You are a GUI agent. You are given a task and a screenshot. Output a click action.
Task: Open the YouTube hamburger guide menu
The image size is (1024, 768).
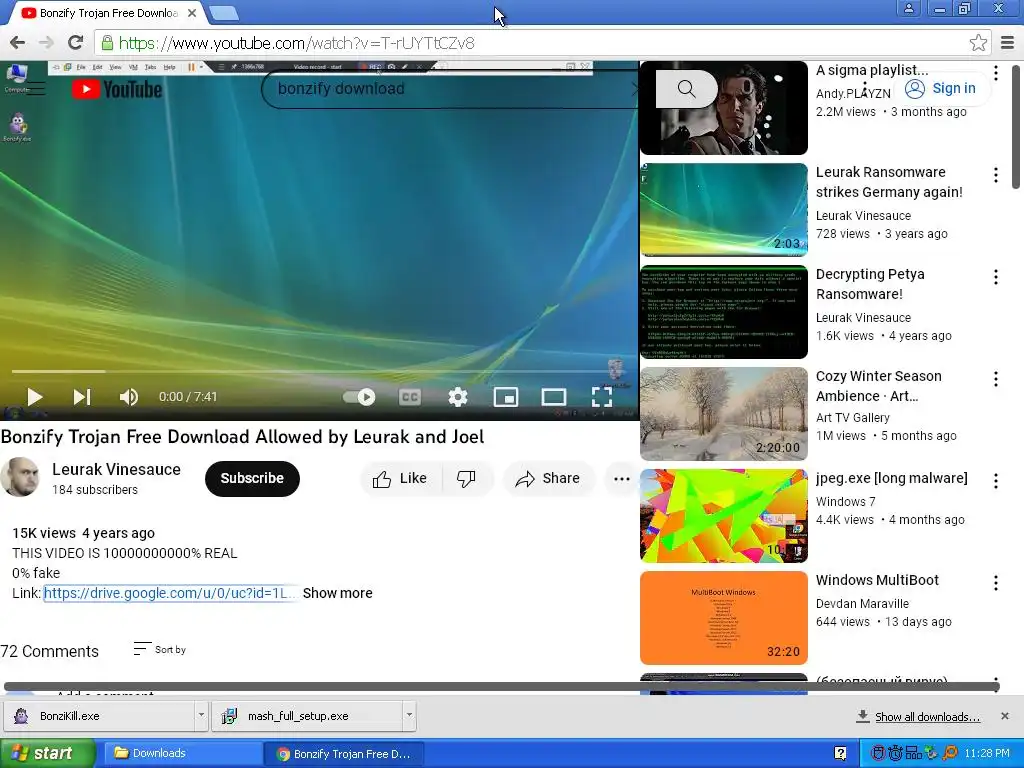click(x=36, y=89)
